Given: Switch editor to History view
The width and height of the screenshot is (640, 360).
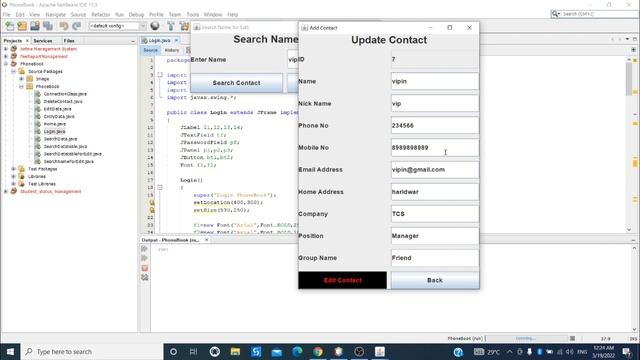Looking at the screenshot, I should [x=172, y=50].
